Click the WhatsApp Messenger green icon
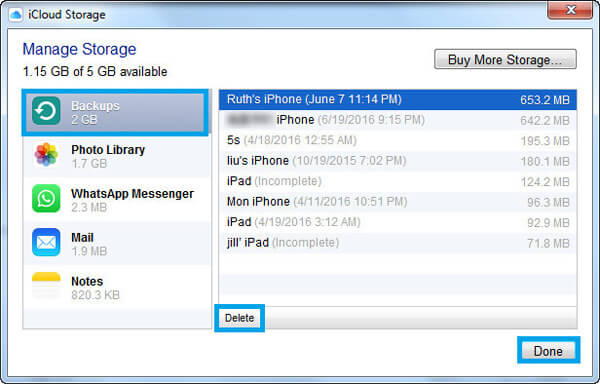 [46, 199]
